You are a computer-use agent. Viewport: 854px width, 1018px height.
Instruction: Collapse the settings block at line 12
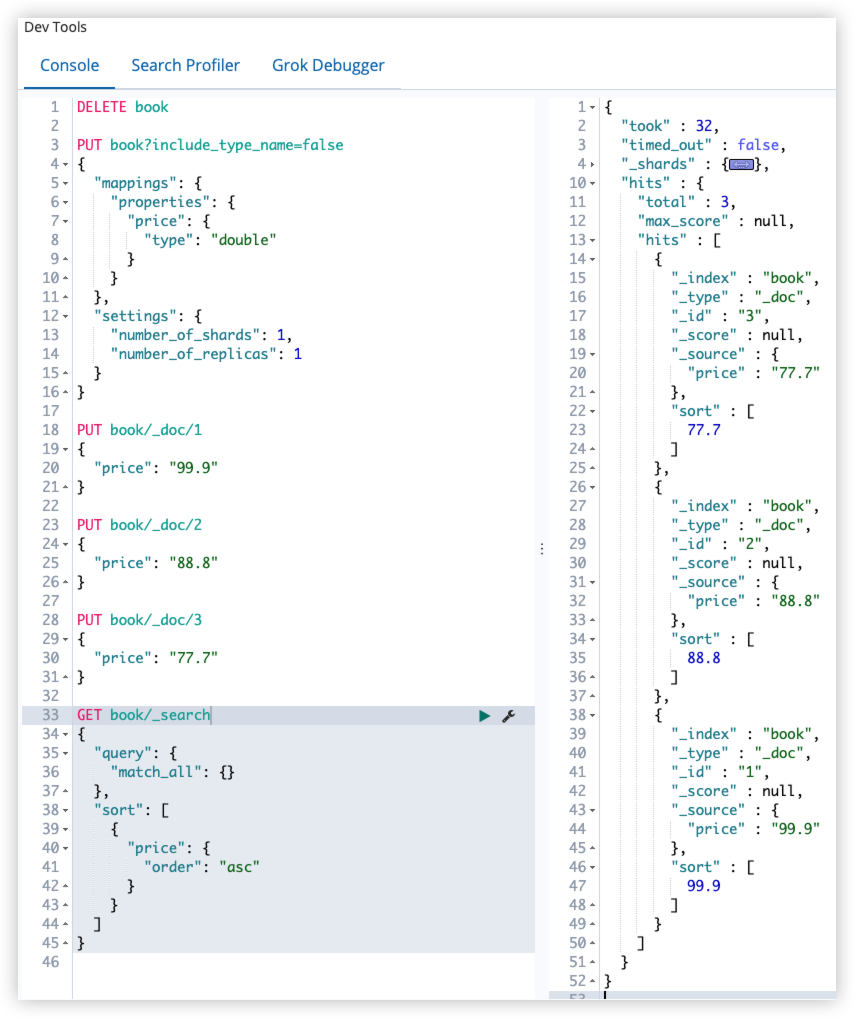[66, 316]
